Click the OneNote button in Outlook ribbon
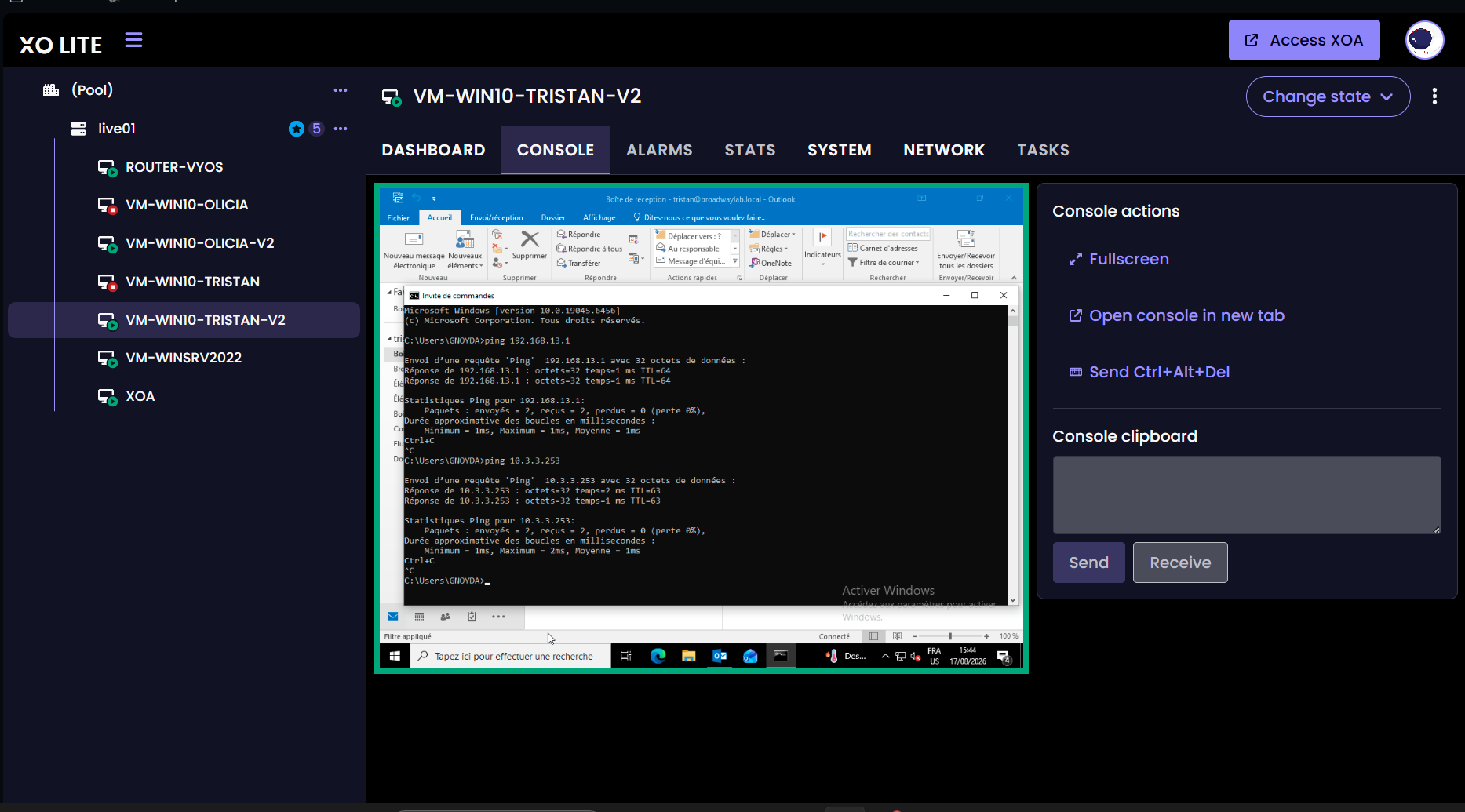 point(771,263)
